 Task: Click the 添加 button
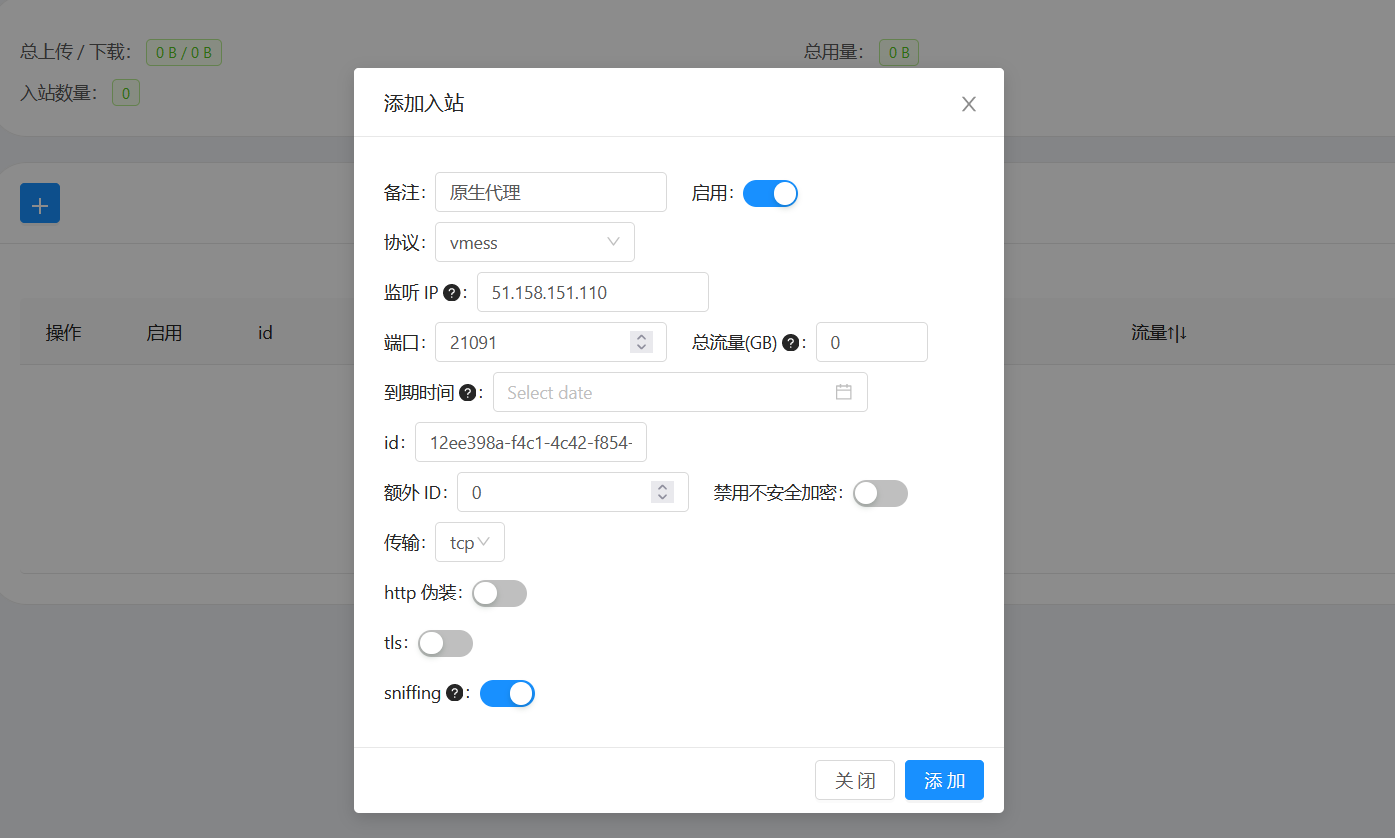(944, 780)
